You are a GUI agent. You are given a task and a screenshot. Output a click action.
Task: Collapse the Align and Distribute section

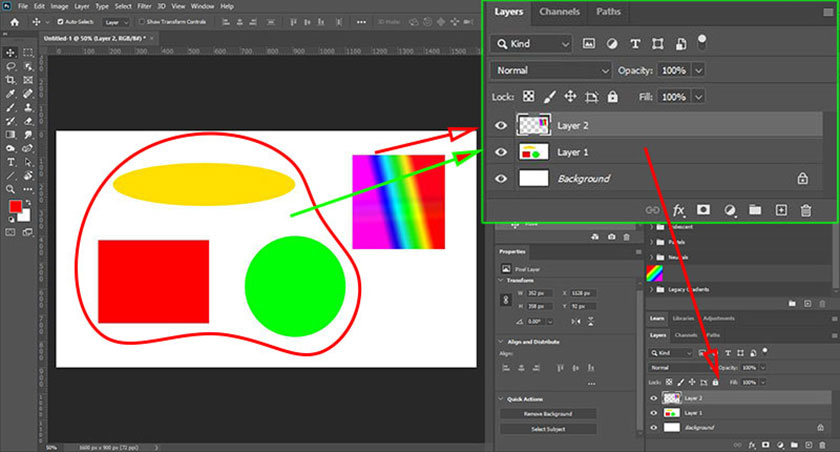pyautogui.click(x=501, y=342)
